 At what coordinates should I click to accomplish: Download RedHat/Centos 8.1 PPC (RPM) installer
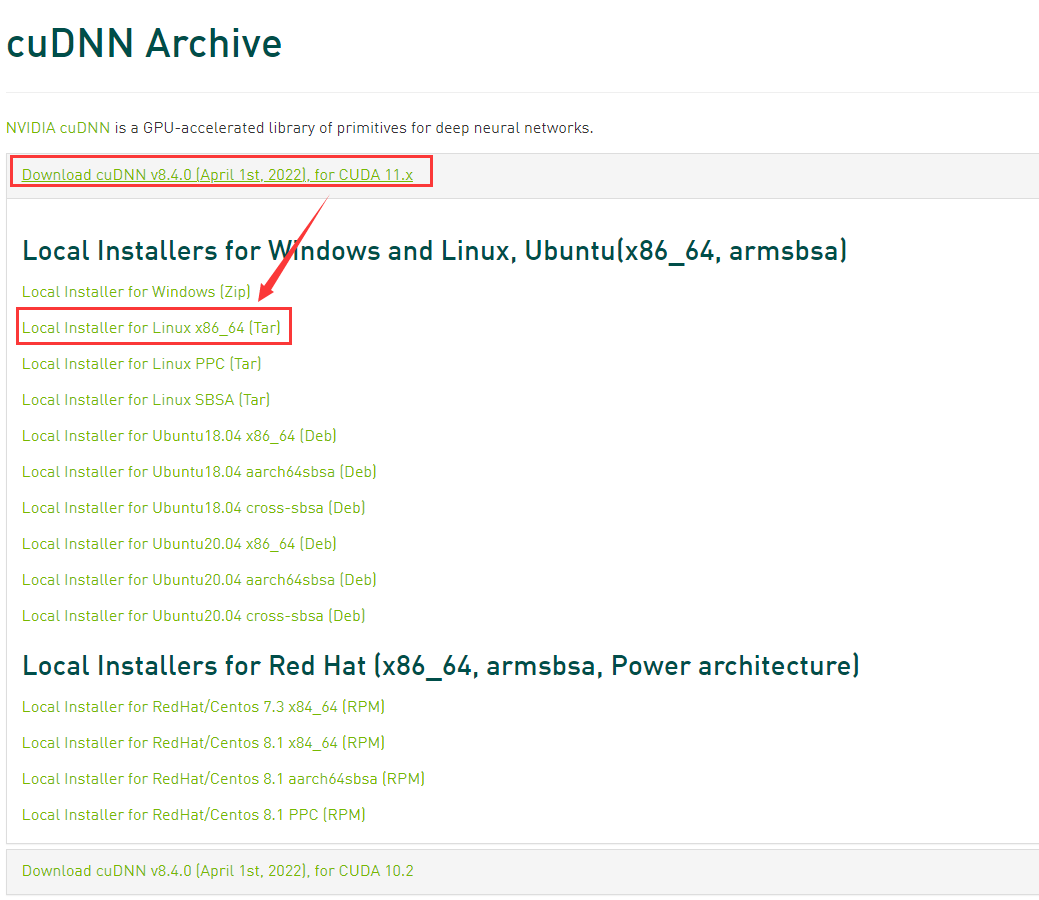click(193, 815)
